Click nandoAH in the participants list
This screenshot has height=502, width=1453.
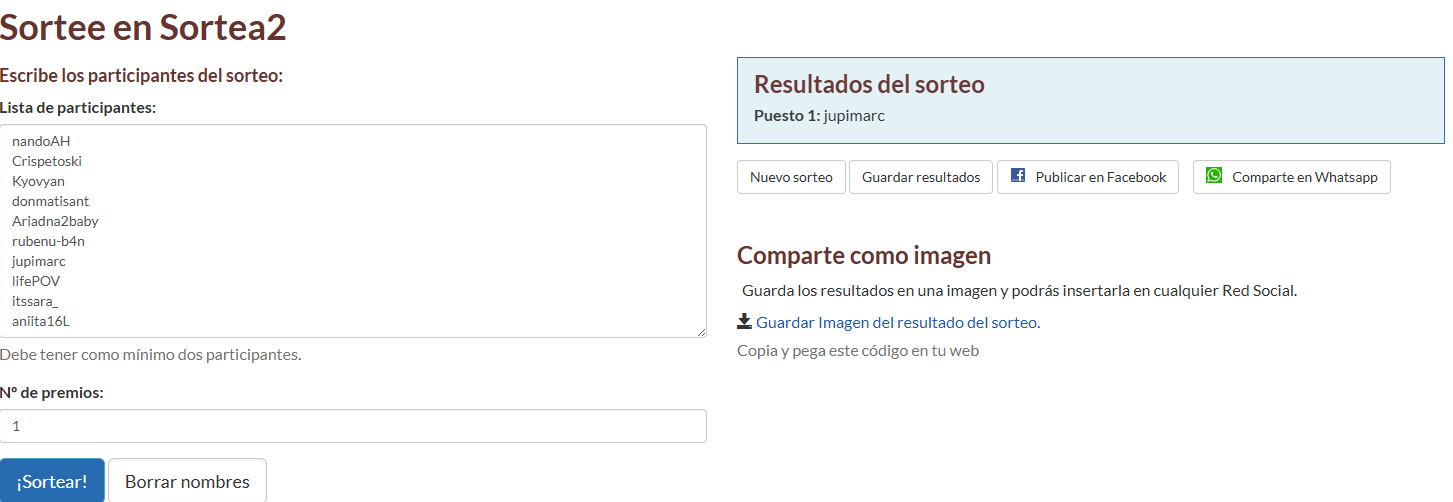tap(41, 141)
